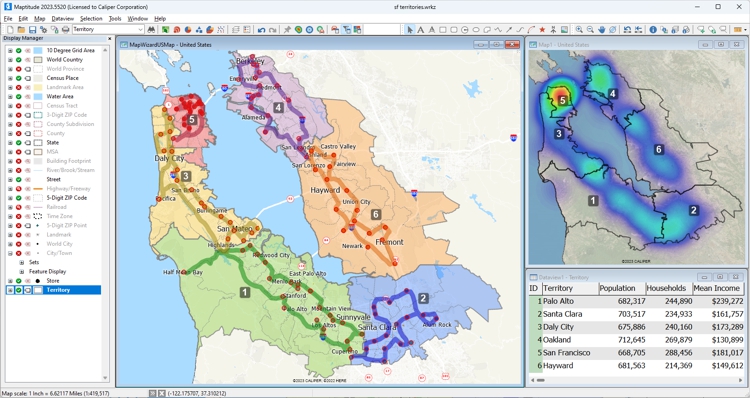750x398 pixels.
Task: Hide the Water Area layer
Action: click(x=19, y=97)
